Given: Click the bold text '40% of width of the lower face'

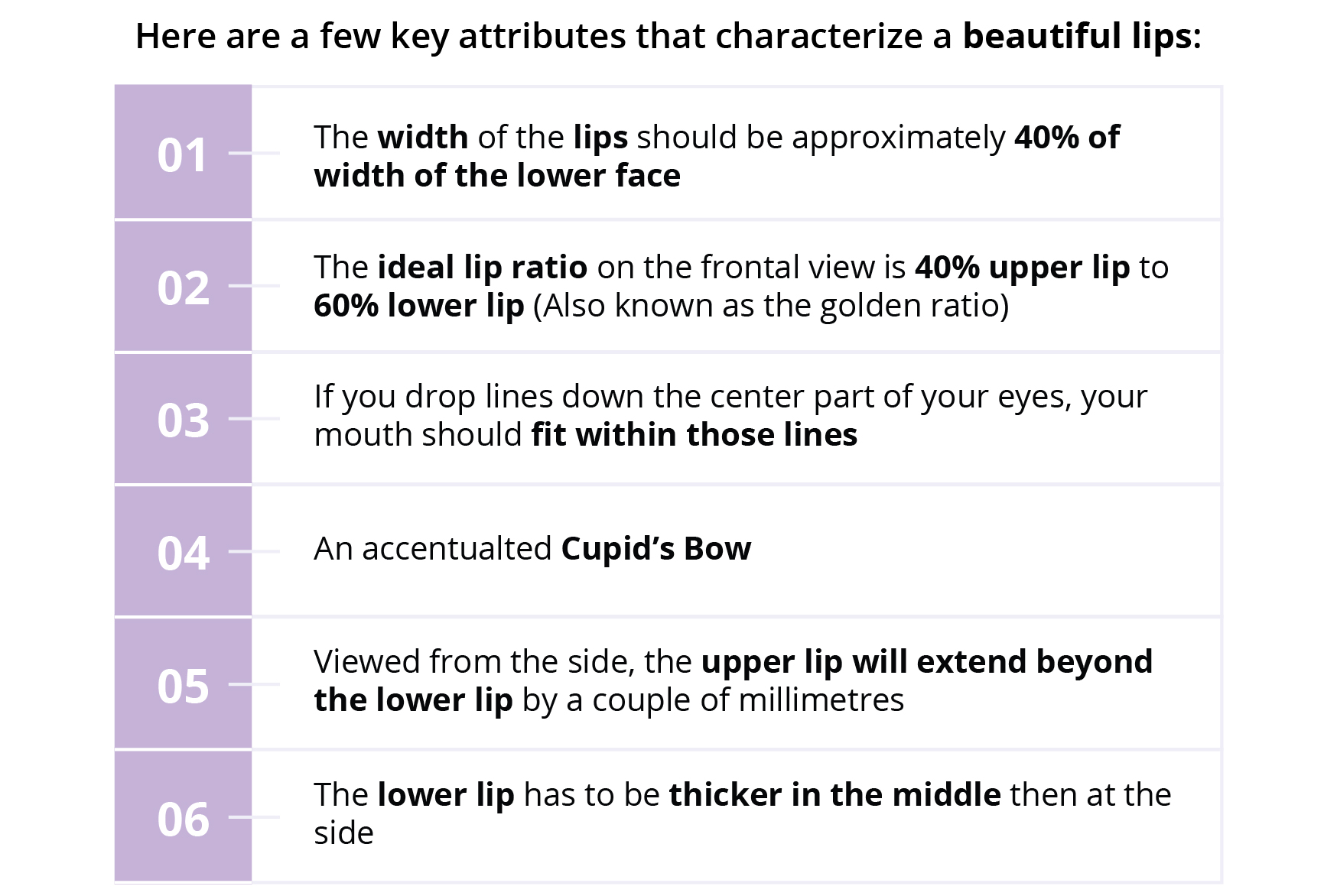Looking at the screenshot, I should coord(717,157).
